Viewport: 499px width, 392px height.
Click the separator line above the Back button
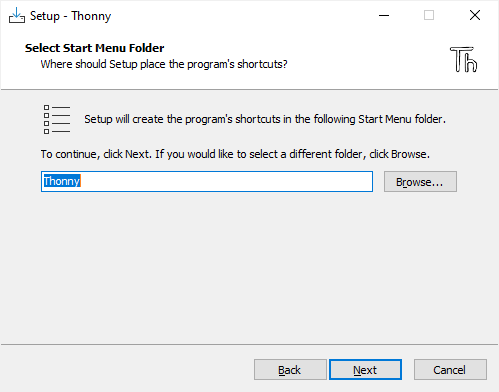coord(249,344)
